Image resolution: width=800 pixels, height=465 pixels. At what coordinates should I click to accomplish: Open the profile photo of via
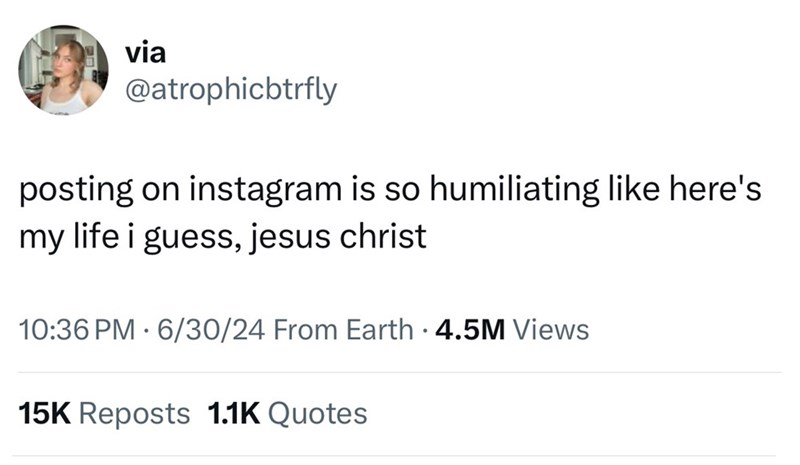pyautogui.click(x=62, y=70)
